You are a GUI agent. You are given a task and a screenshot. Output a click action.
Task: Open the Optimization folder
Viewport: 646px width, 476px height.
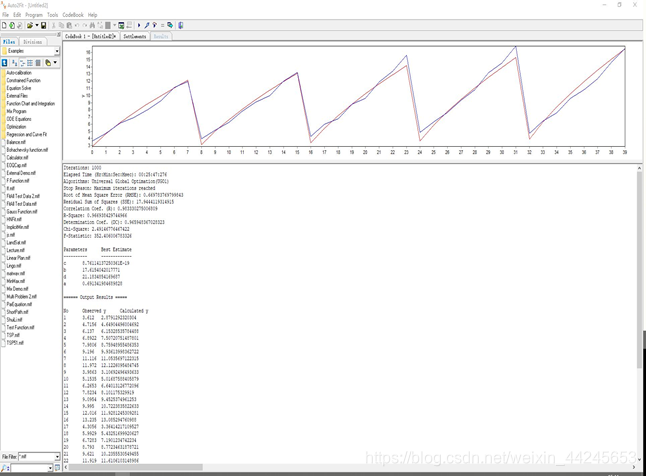point(16,127)
